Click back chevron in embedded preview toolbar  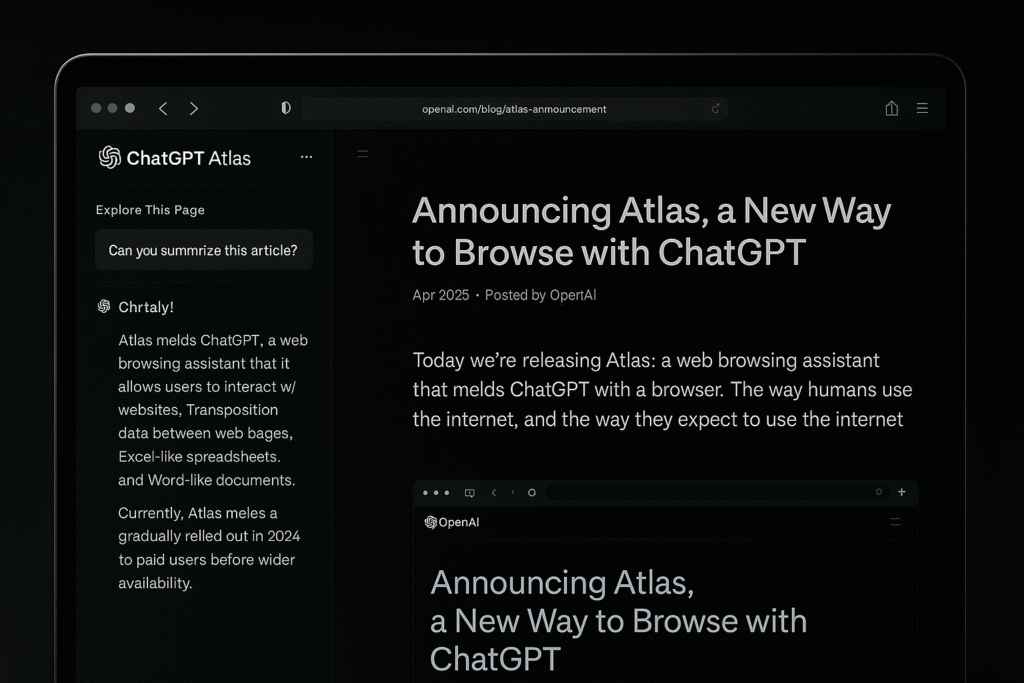click(x=493, y=492)
